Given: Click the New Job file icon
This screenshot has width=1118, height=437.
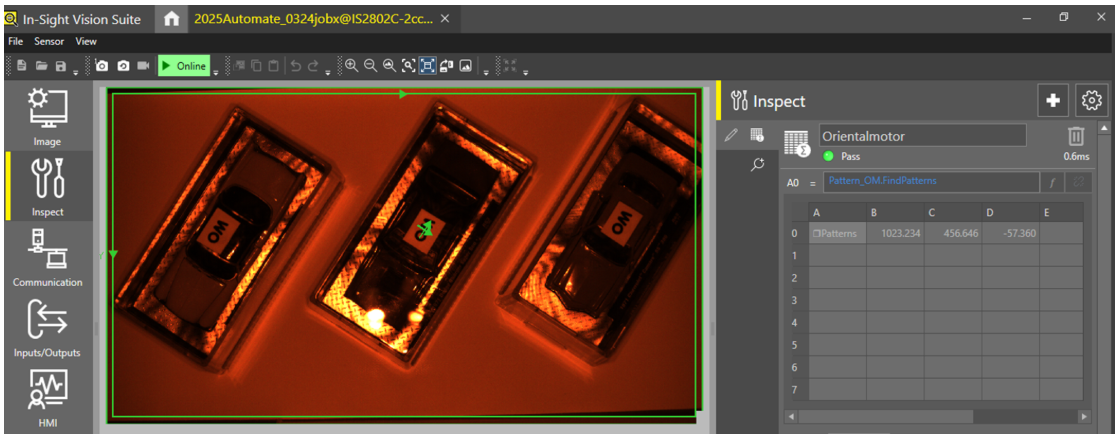Looking at the screenshot, I should [x=21, y=66].
